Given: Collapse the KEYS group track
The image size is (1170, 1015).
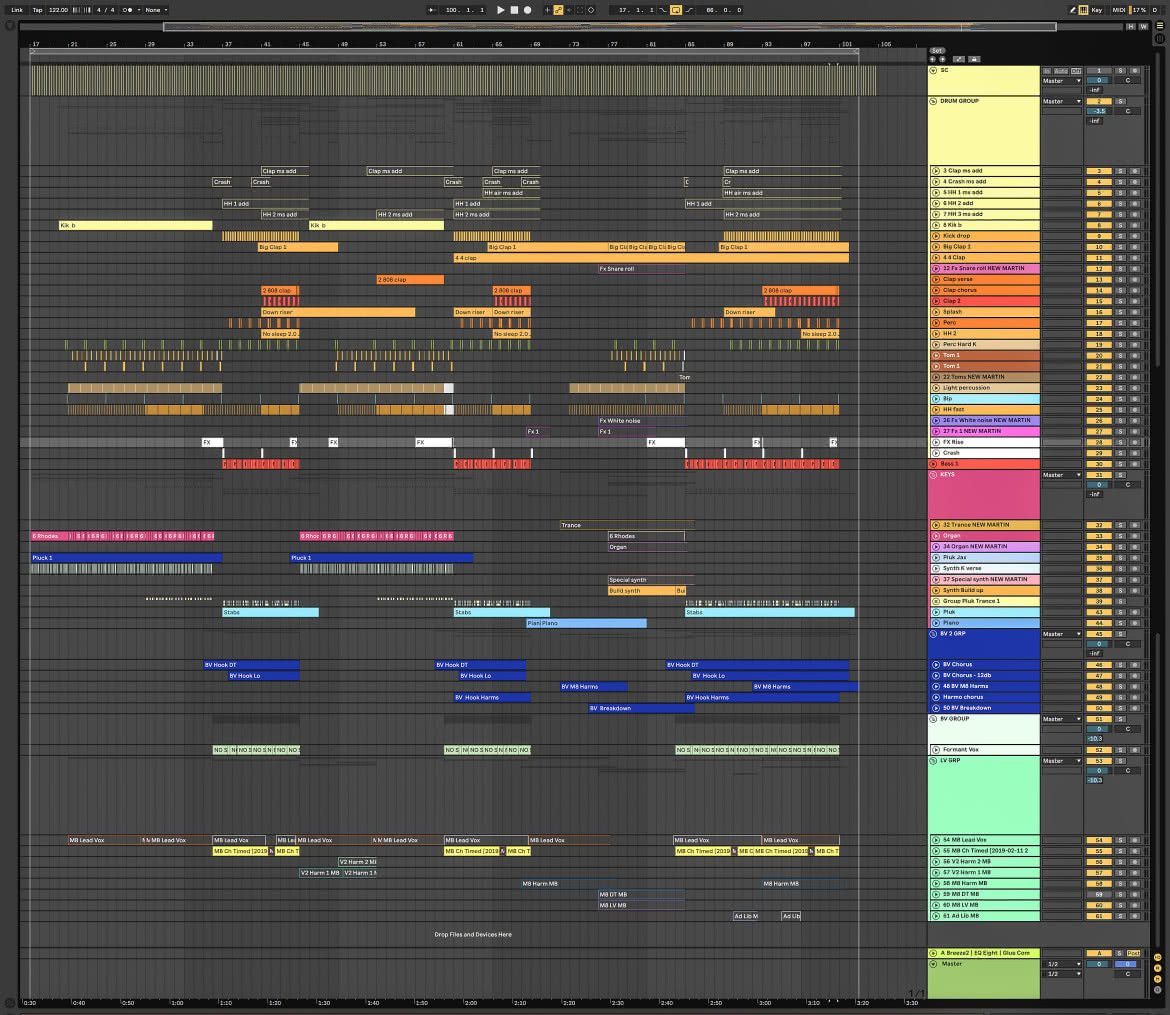Looking at the screenshot, I should 933,475.
